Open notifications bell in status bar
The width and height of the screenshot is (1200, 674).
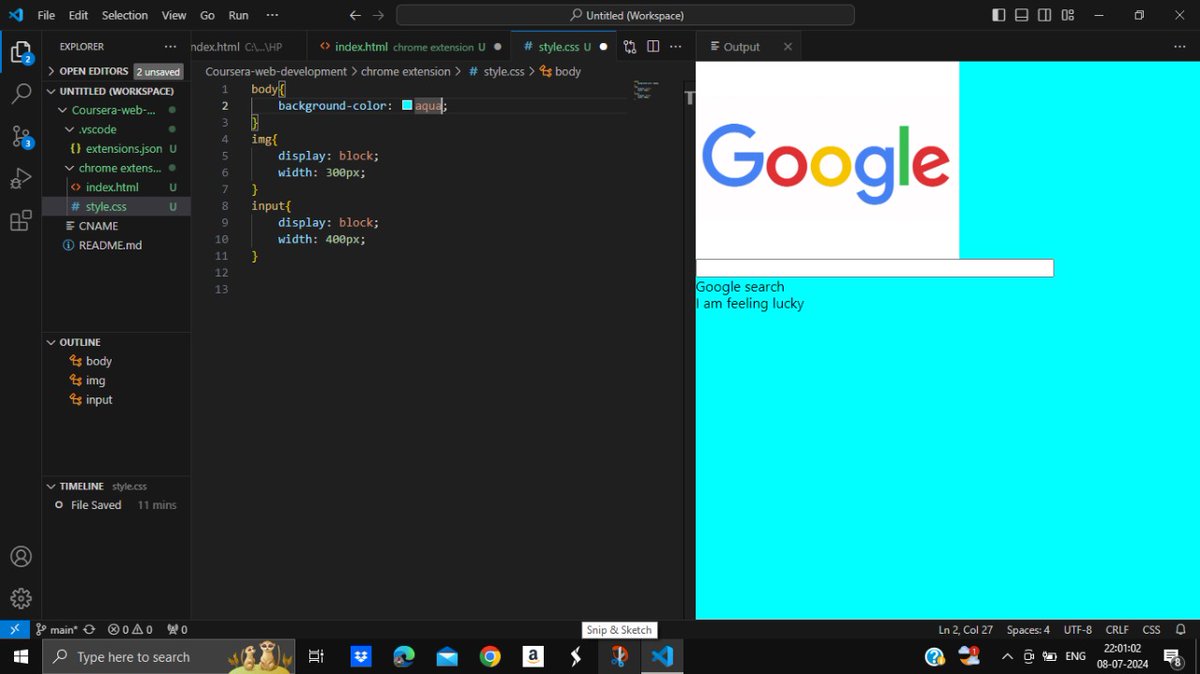coord(1181,630)
